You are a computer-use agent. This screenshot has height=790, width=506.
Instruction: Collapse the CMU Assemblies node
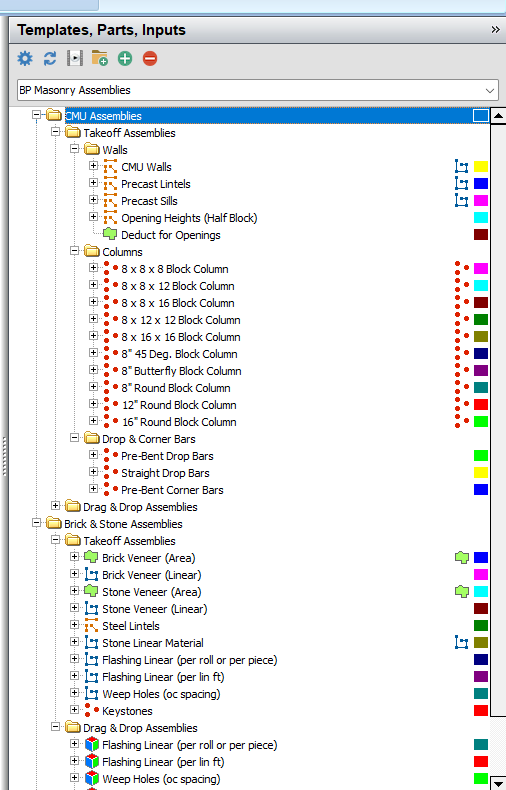(x=36, y=115)
